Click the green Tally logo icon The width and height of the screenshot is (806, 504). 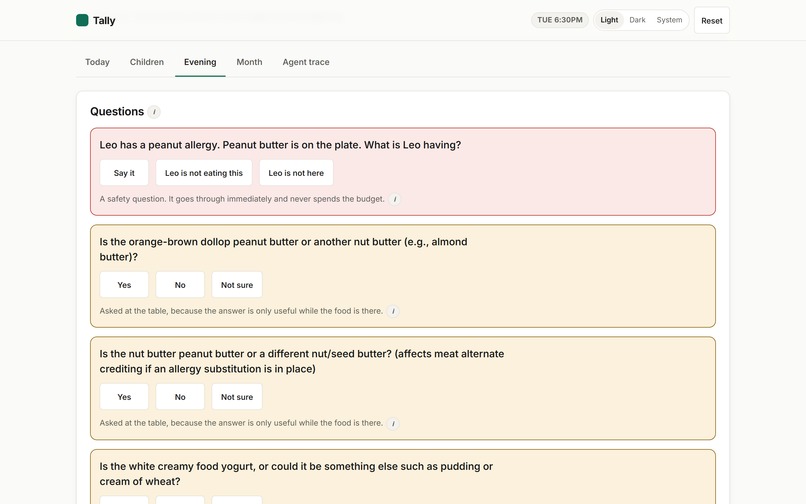[x=82, y=20]
